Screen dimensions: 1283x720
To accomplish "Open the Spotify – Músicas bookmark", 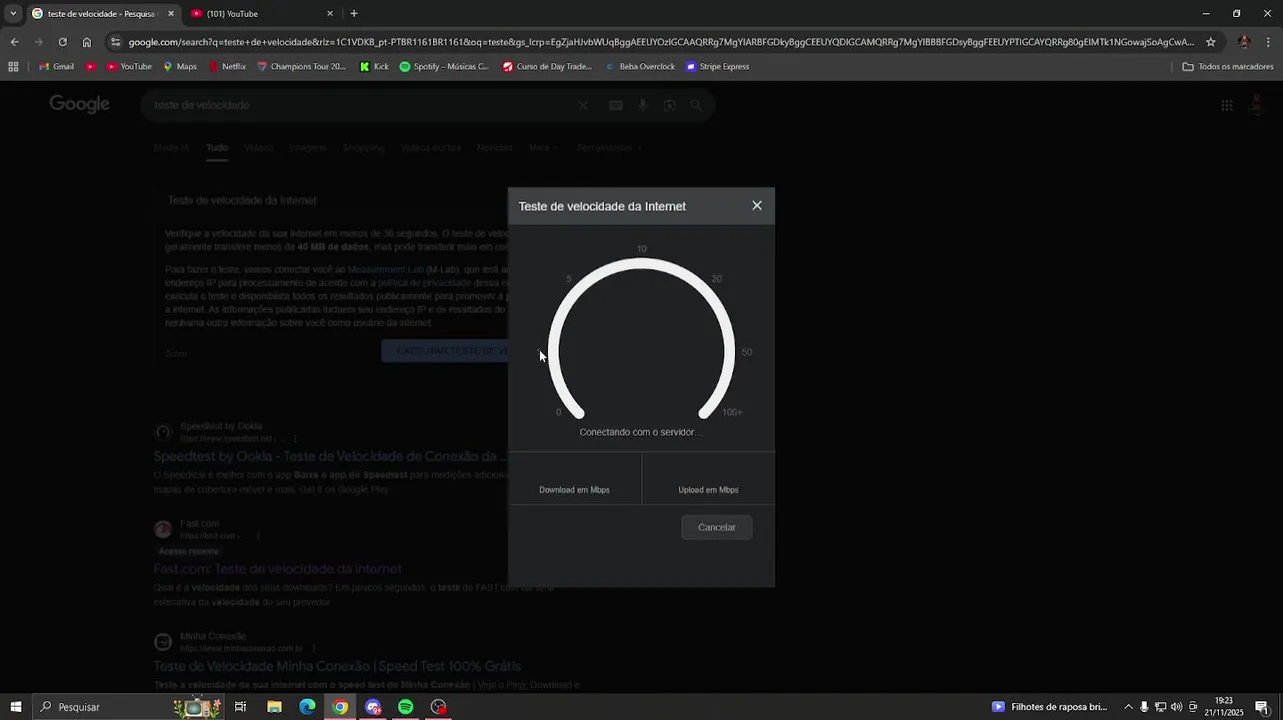I will [x=444, y=67].
